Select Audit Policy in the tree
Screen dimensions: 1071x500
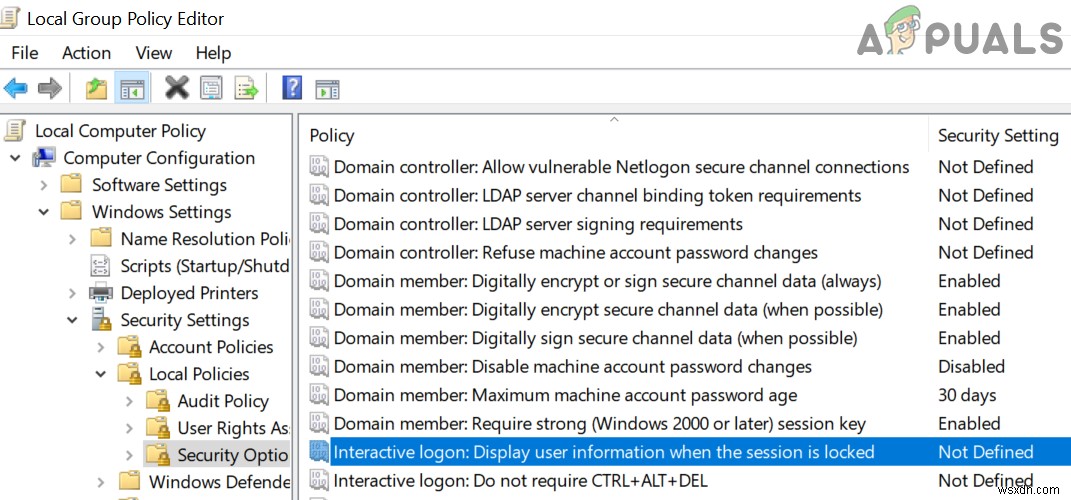222,401
